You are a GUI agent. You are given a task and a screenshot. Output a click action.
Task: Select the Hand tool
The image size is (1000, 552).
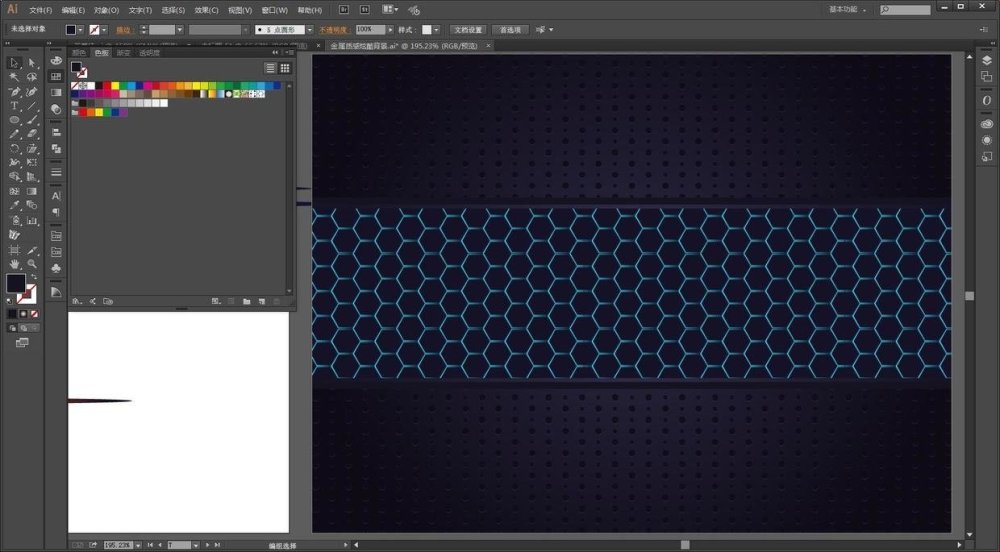pos(14,262)
